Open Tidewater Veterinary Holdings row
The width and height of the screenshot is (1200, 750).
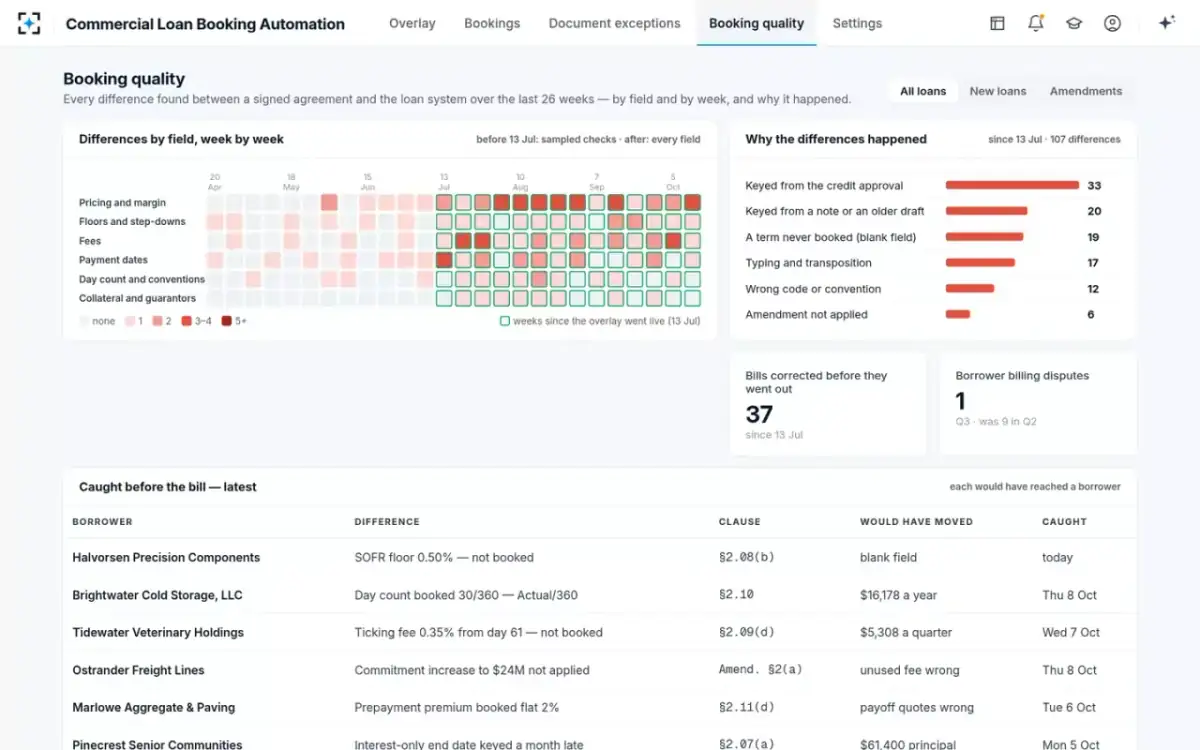(600, 632)
